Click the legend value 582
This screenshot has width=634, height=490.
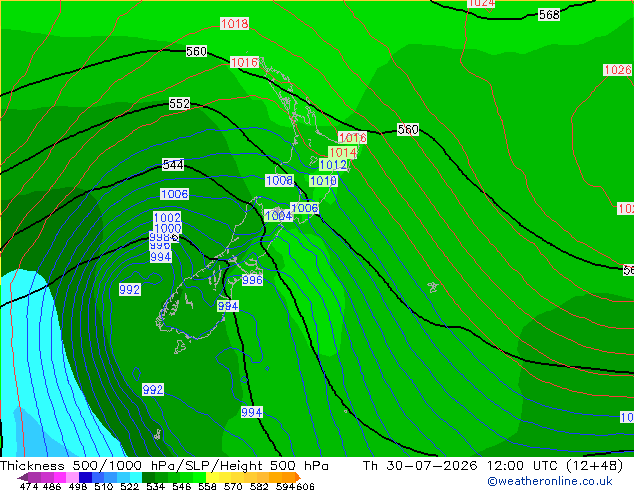point(259,486)
